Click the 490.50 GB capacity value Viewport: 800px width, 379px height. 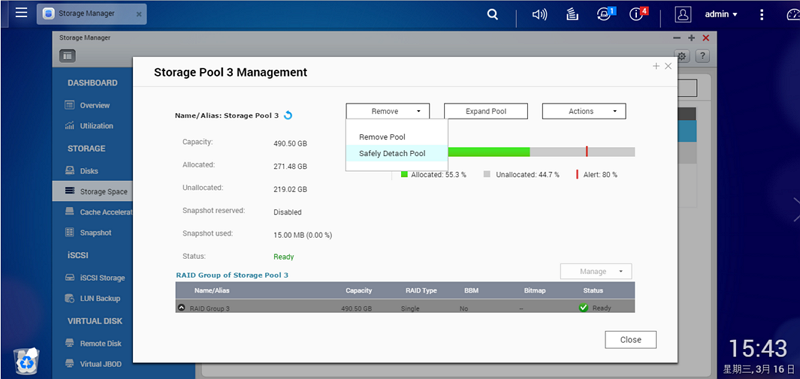[290, 144]
